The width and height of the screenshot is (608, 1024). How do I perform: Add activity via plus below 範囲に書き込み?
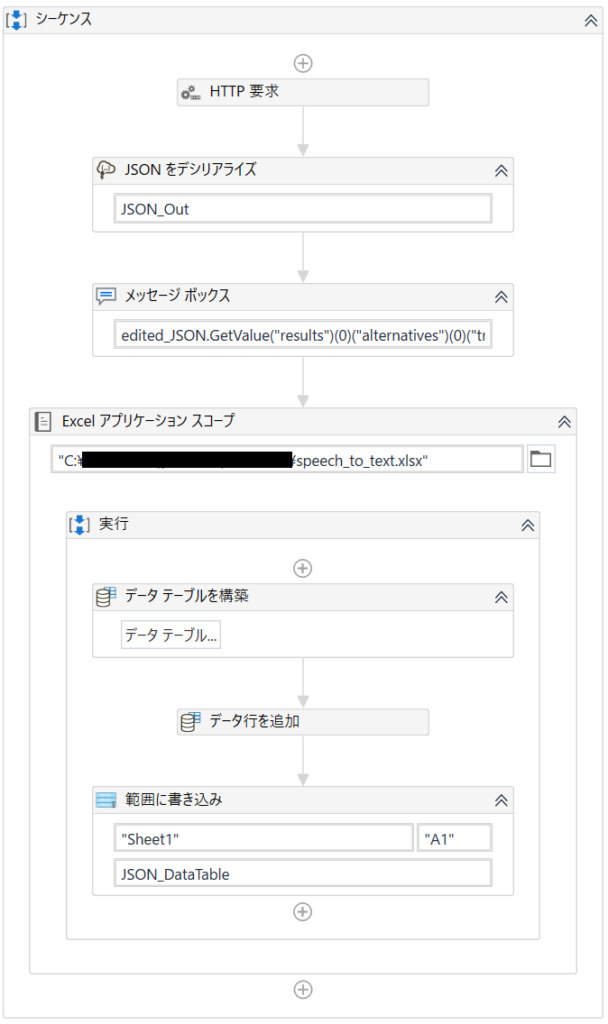[x=302, y=912]
